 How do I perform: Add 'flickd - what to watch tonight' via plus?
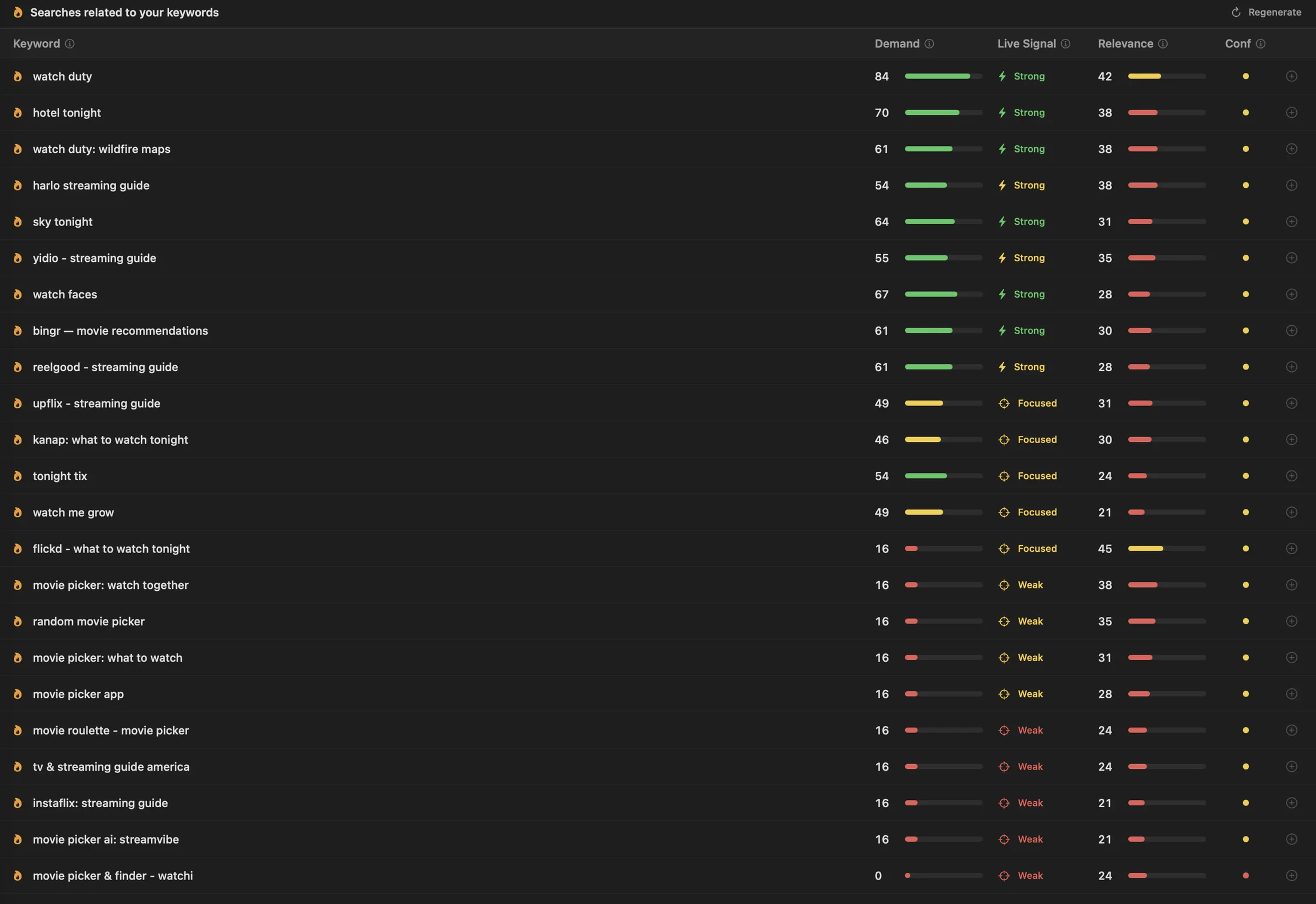[1291, 548]
